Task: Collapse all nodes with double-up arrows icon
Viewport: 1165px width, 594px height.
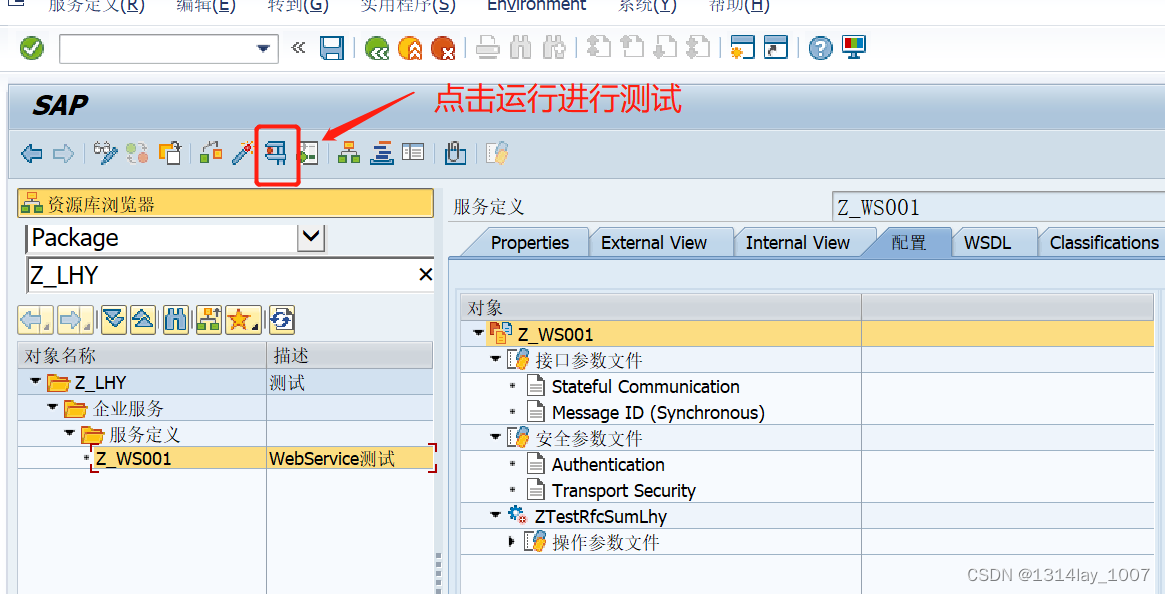Action: (143, 320)
